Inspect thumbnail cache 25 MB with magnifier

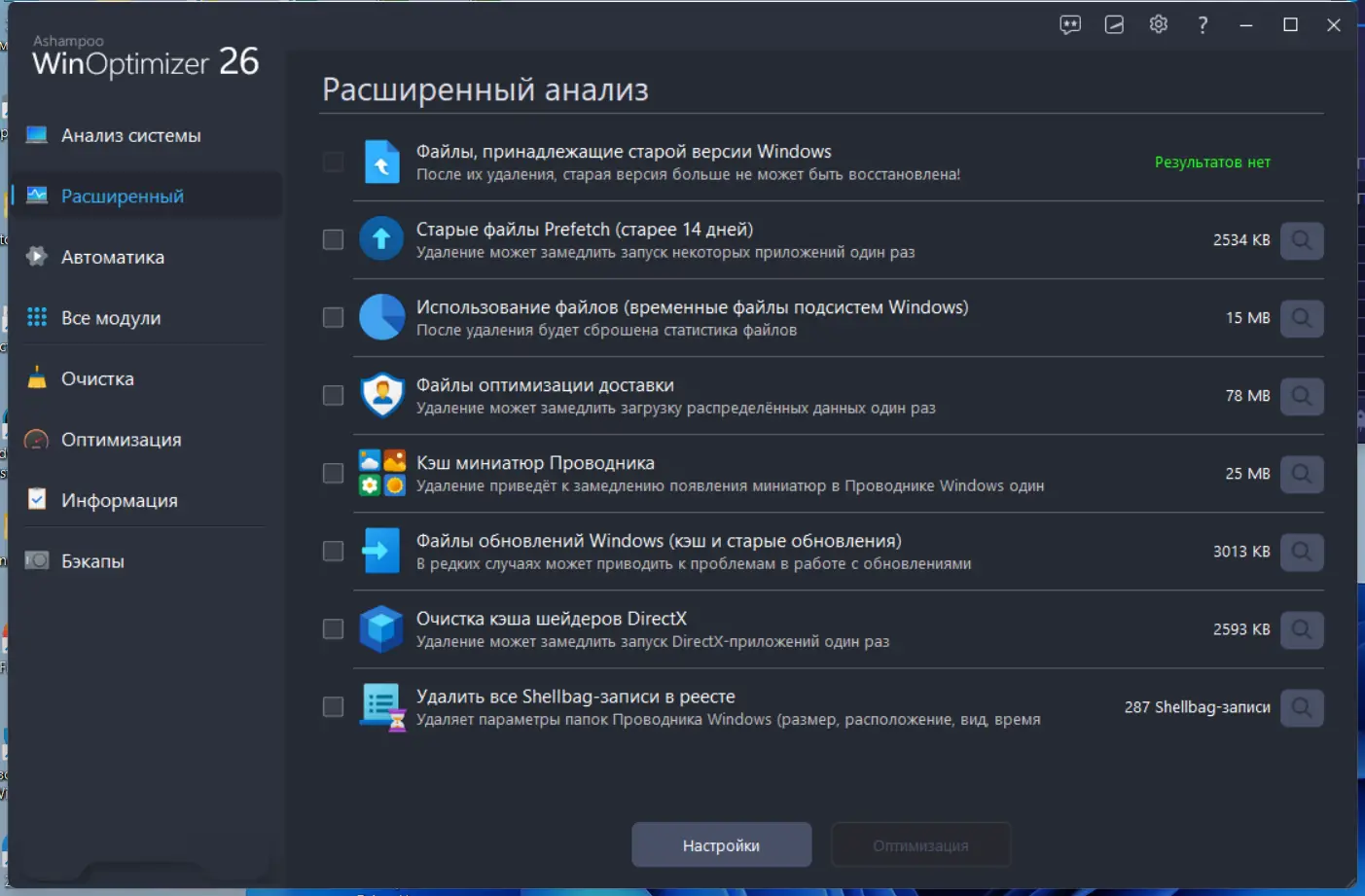click(x=1302, y=474)
